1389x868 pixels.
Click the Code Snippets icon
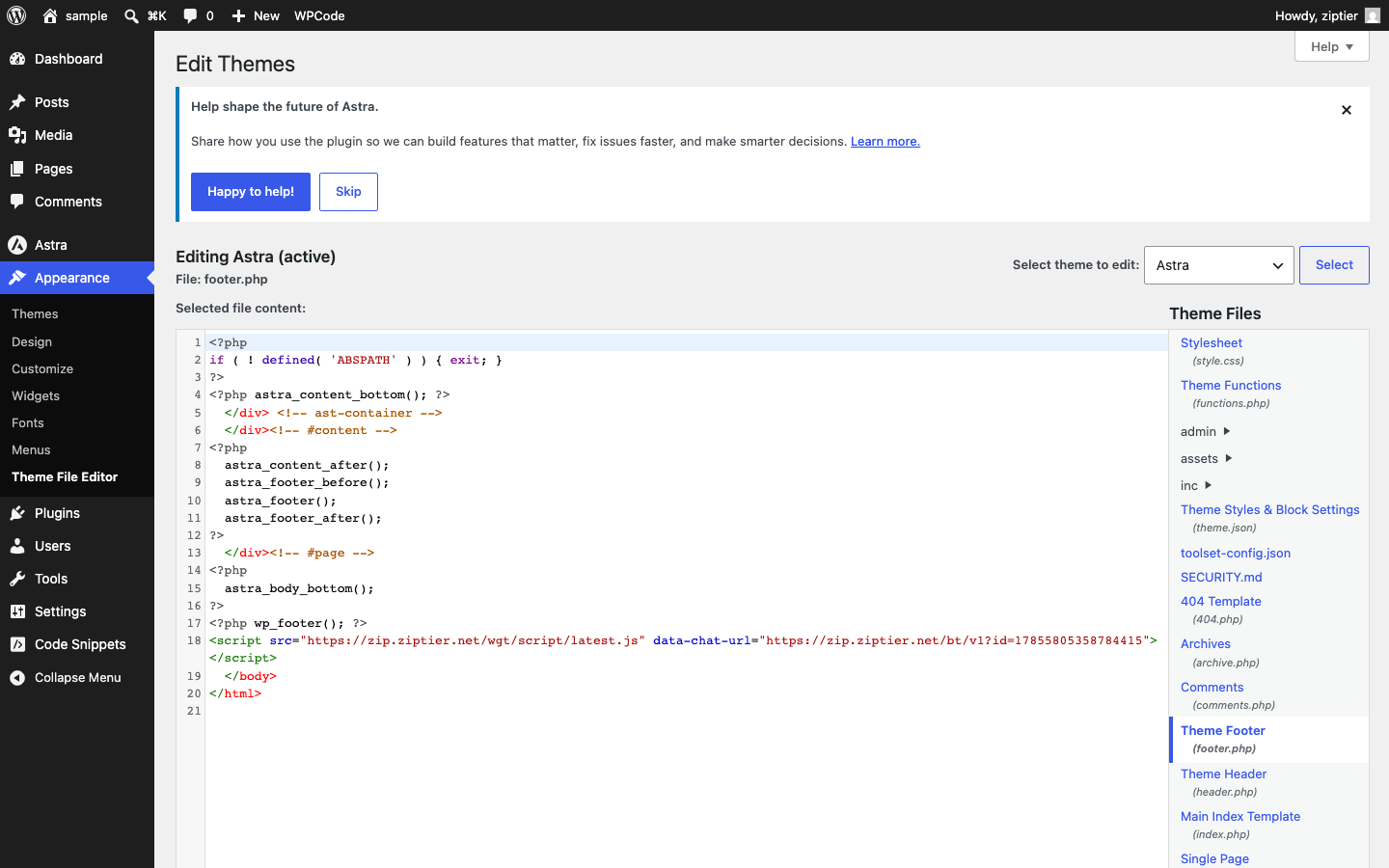click(17, 644)
